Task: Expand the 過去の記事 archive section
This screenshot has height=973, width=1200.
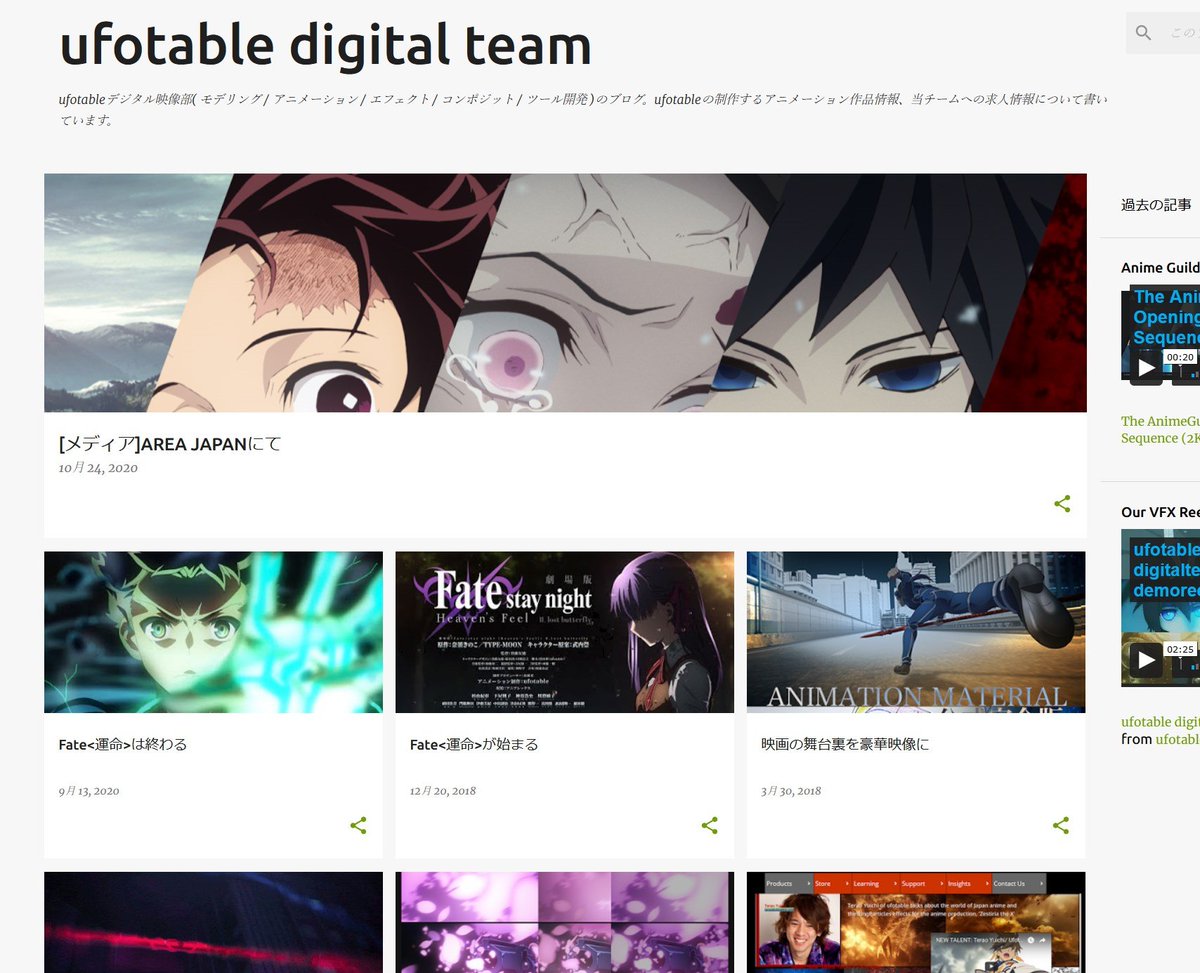Action: pyautogui.click(x=1156, y=205)
